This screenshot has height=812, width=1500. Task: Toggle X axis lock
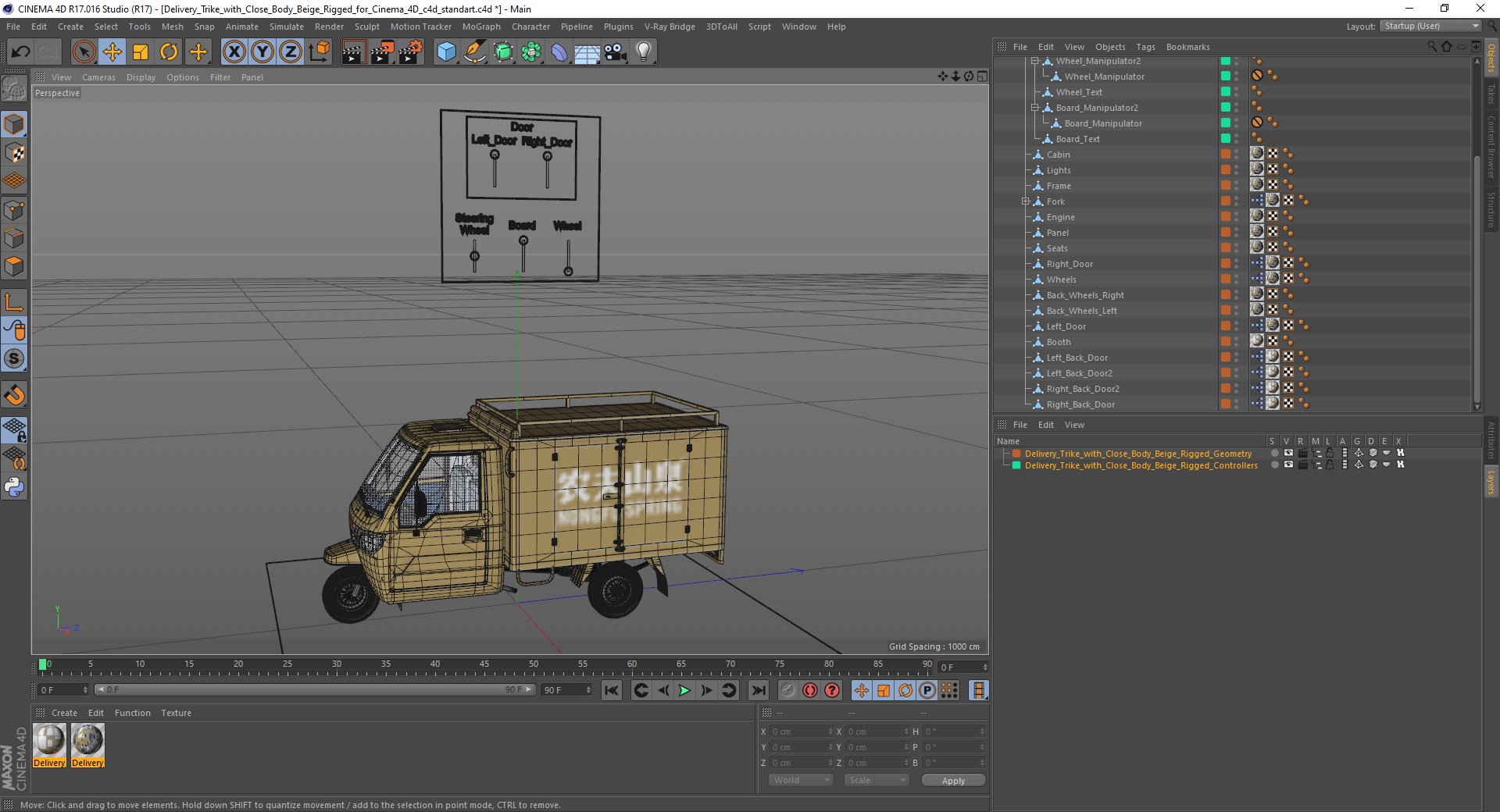point(234,52)
